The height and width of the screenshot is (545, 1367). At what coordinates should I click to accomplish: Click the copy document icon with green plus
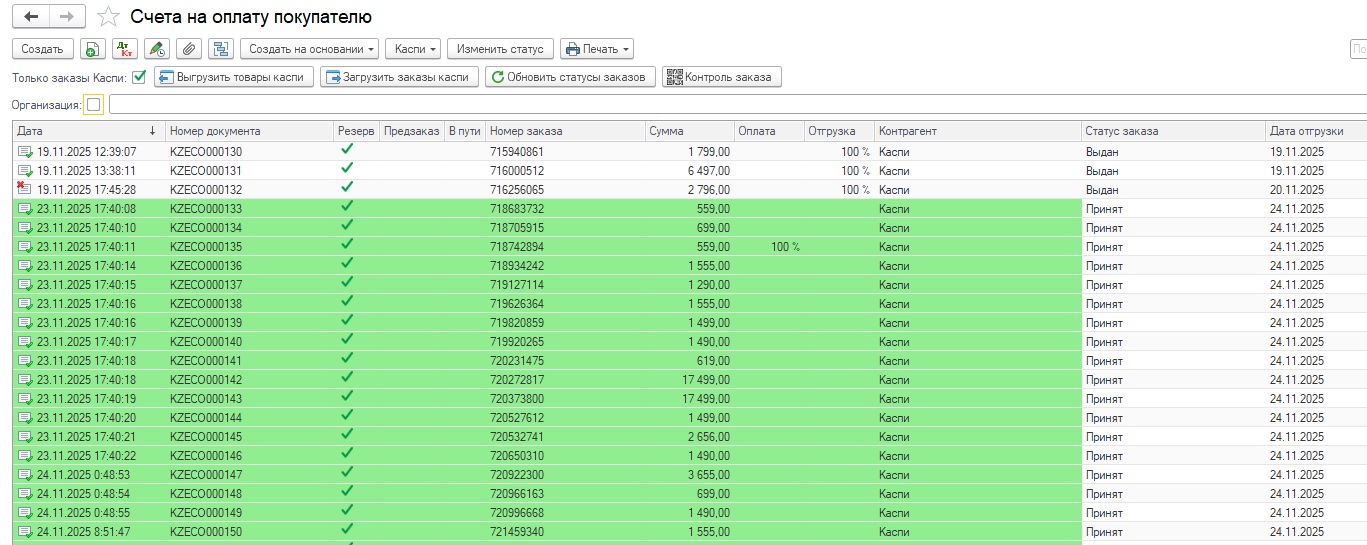92,49
